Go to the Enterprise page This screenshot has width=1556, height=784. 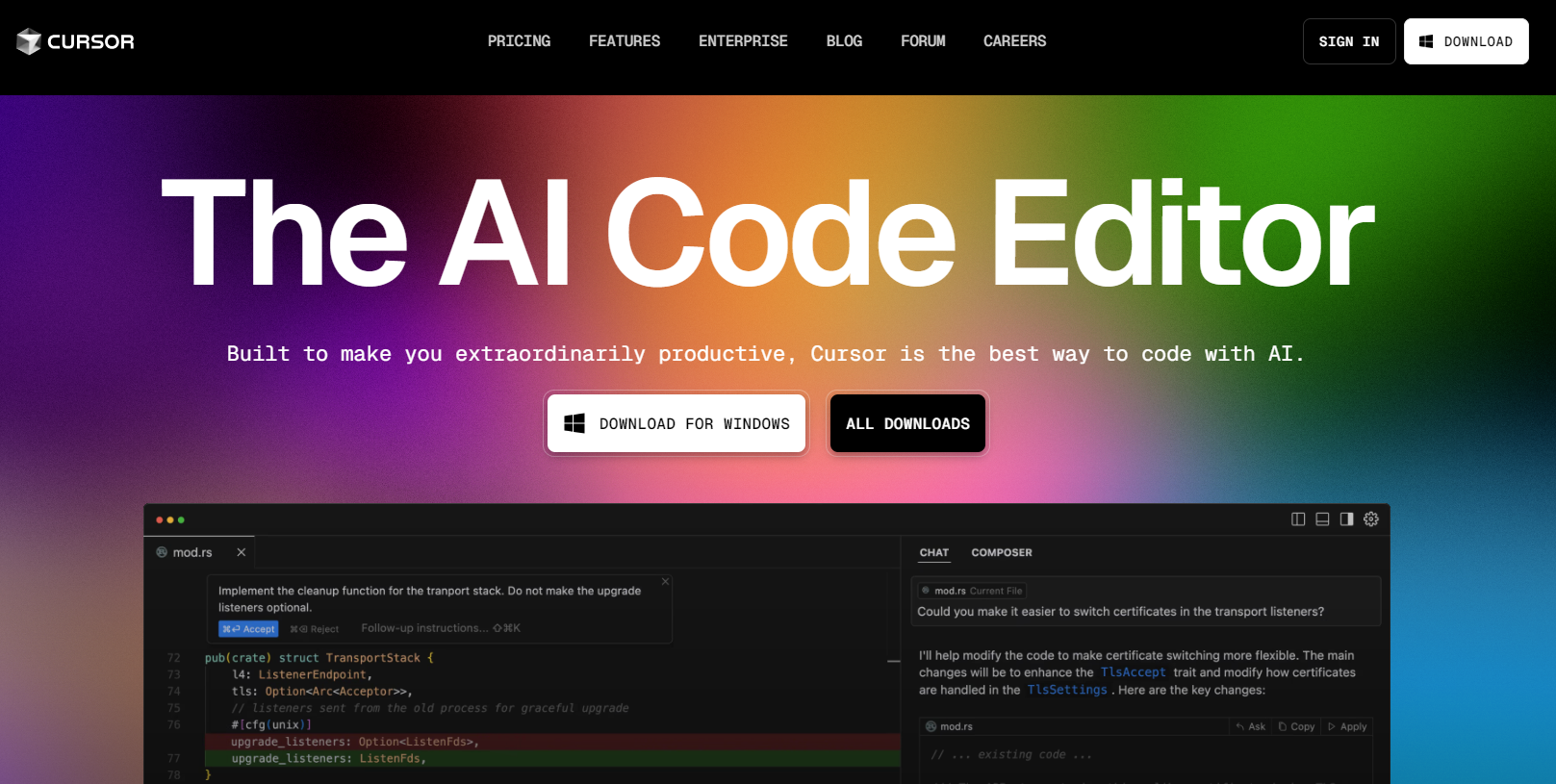(x=743, y=41)
